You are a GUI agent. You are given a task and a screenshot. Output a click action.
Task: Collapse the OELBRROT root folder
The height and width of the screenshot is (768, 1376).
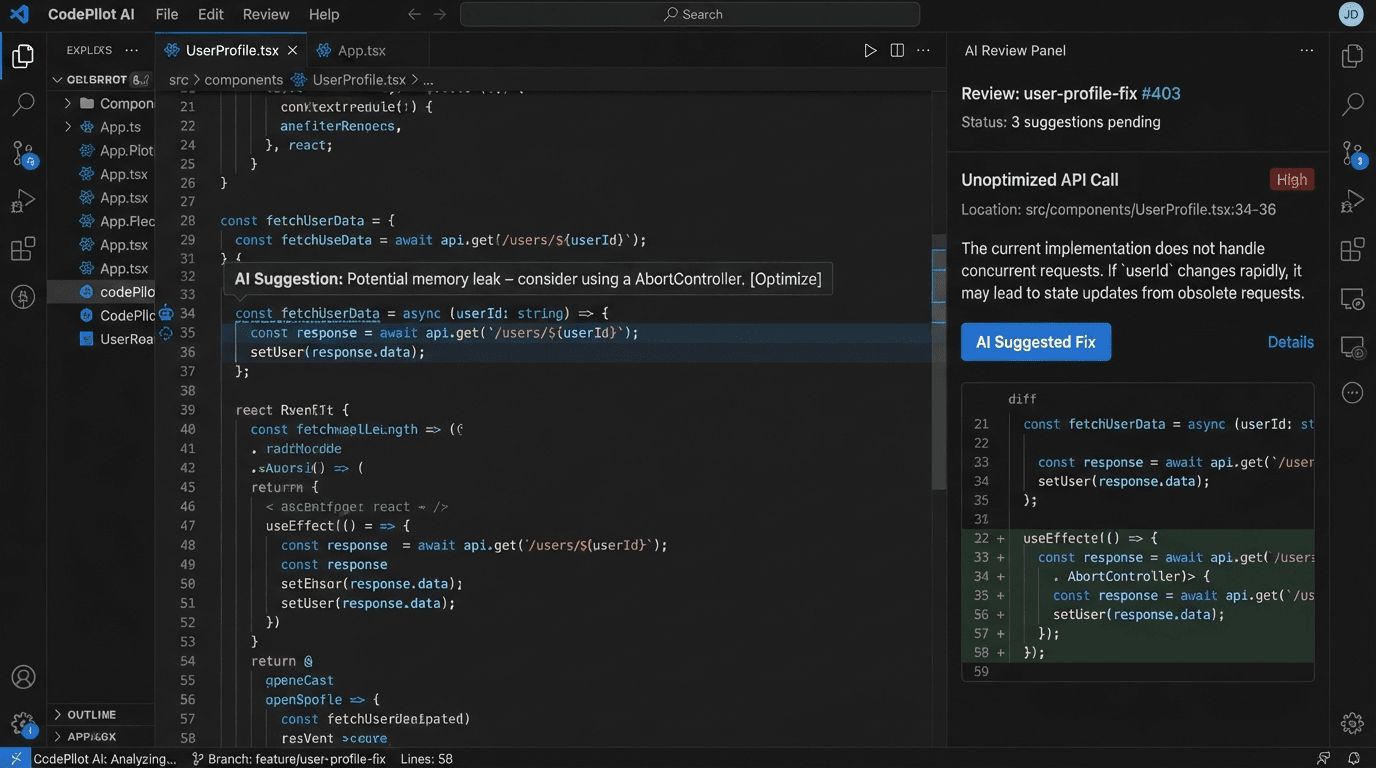57,79
